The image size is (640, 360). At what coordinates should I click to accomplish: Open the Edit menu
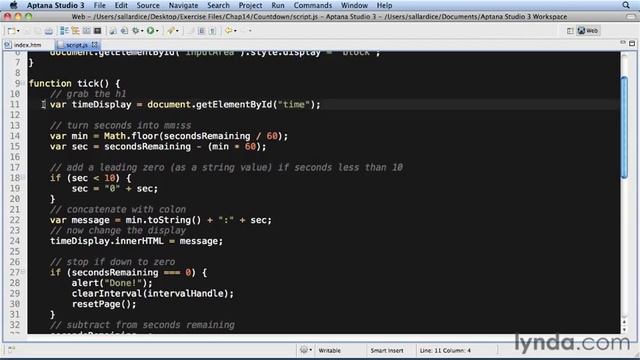(x=121, y=5)
